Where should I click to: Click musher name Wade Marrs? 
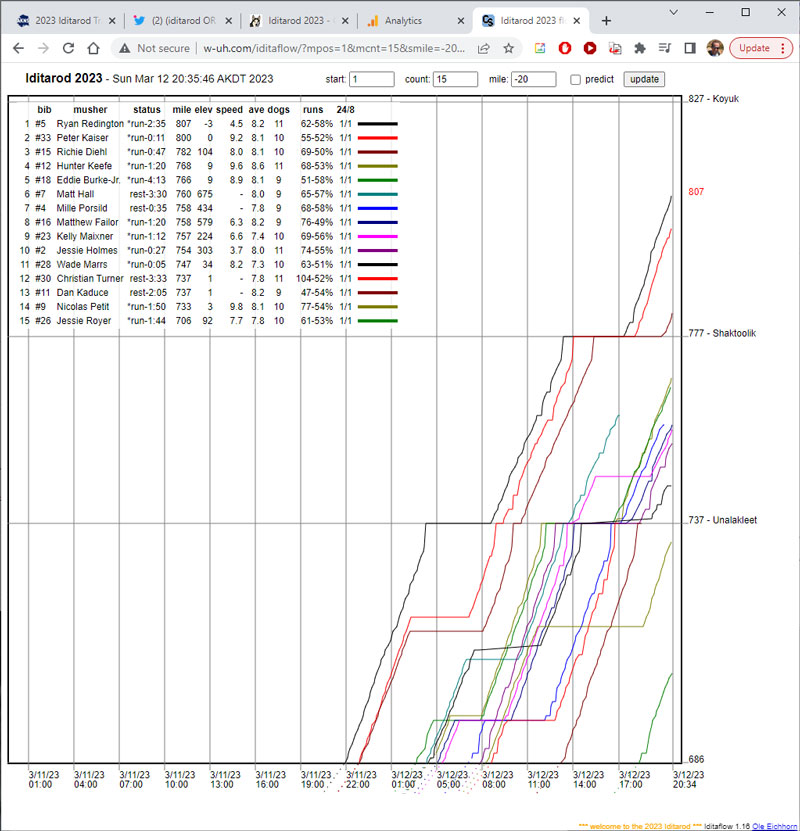pyautogui.click(x=82, y=264)
